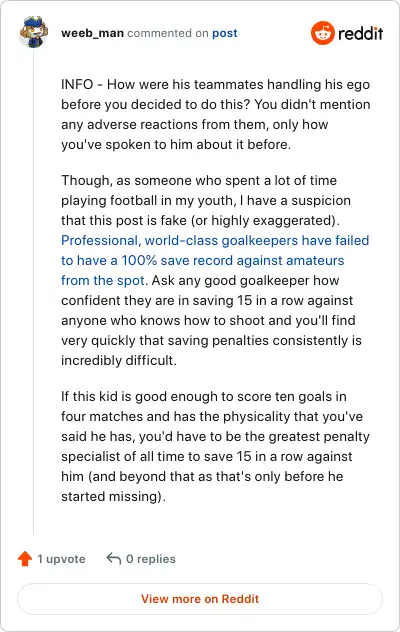Click the paragraph starting "If this kid"

(x=215, y=446)
